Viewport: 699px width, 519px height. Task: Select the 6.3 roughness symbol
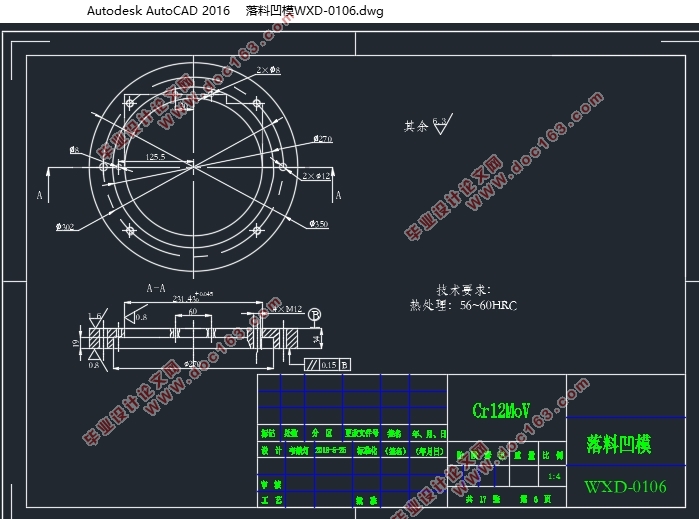[x=441, y=124]
